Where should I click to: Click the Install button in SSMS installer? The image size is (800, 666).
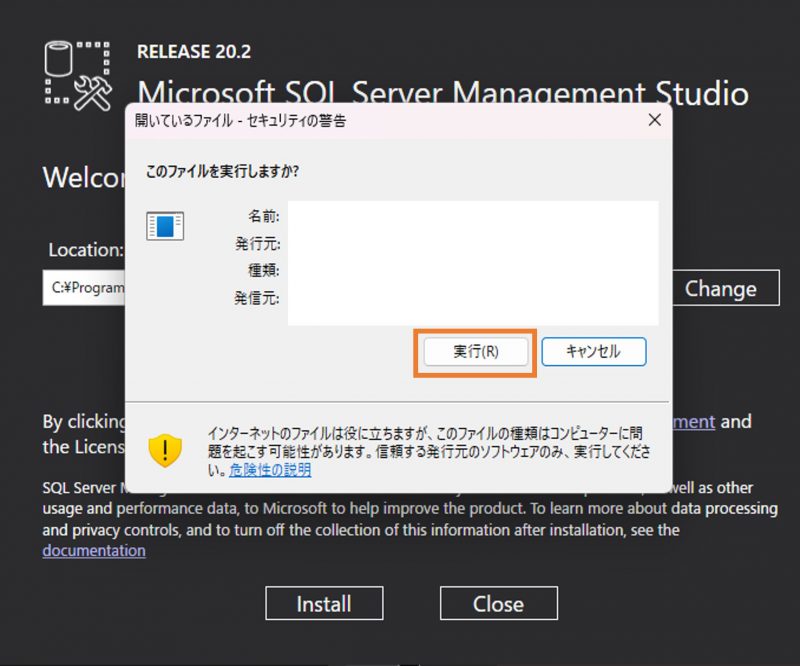click(324, 603)
